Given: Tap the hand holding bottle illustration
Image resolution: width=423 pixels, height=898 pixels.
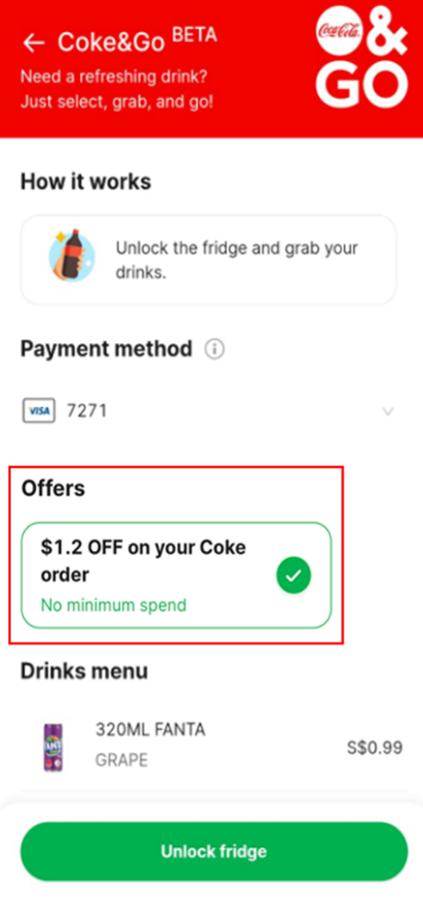Looking at the screenshot, I should pos(72,255).
